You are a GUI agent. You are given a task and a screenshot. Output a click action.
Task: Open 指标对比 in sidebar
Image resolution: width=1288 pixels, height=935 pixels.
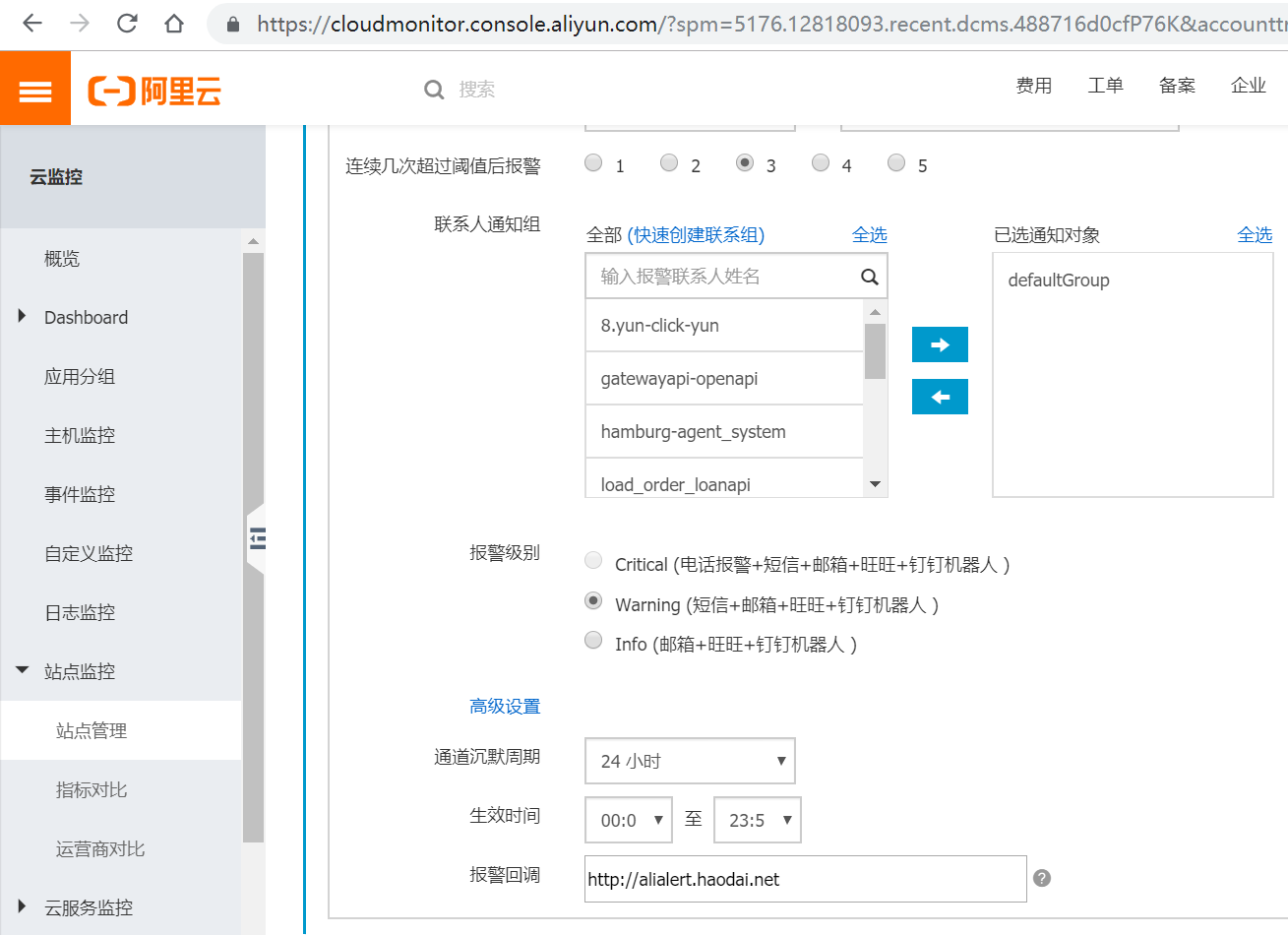tap(92, 789)
